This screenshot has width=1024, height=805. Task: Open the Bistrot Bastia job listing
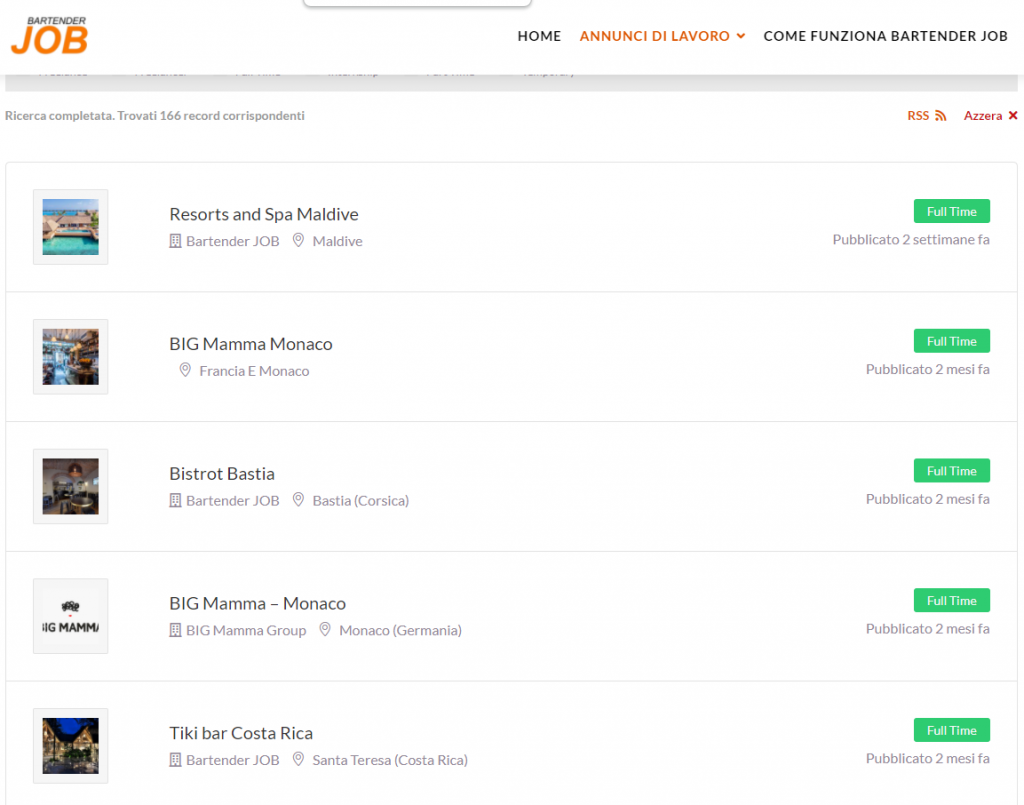[x=222, y=473]
